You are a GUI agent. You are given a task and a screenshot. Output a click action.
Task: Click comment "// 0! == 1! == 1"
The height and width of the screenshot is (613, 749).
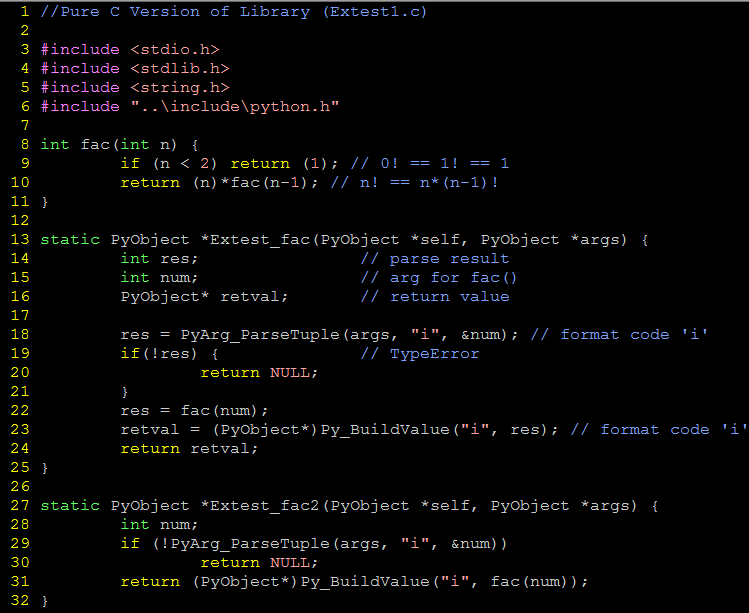(430, 163)
